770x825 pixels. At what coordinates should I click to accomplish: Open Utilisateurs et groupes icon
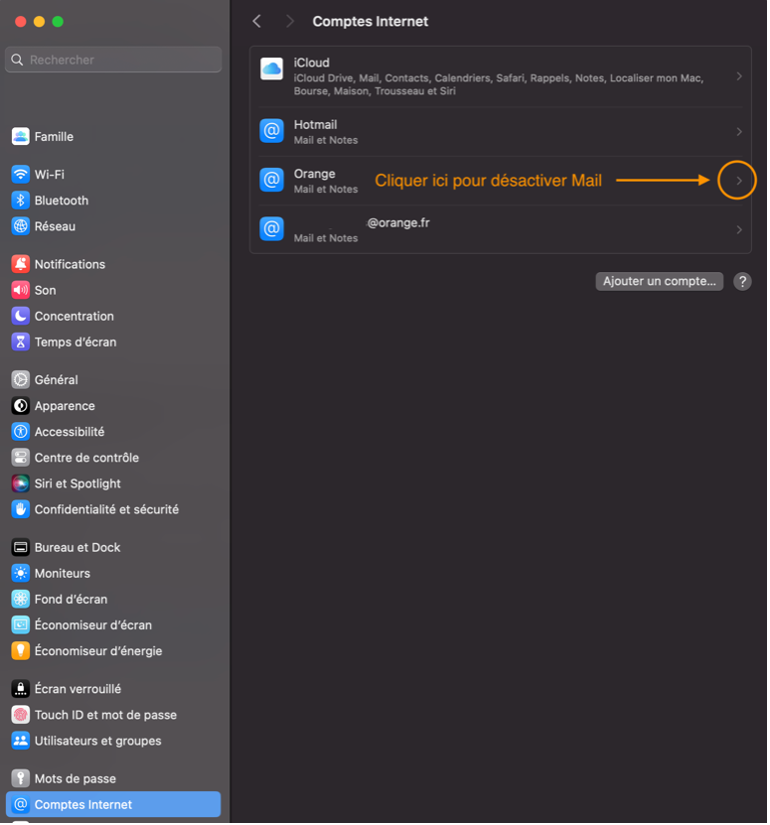click(21, 741)
